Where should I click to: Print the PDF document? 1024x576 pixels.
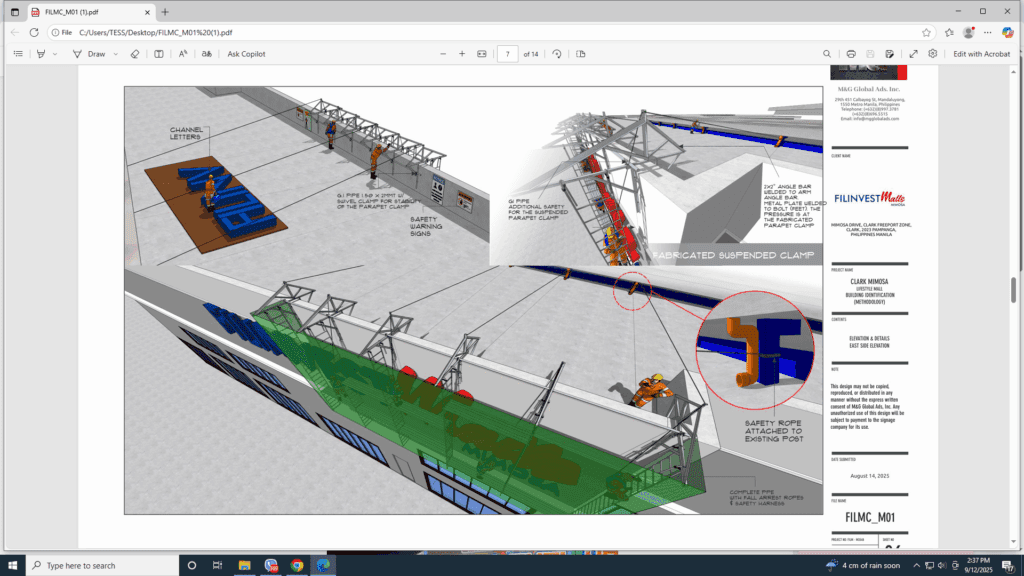pos(851,53)
